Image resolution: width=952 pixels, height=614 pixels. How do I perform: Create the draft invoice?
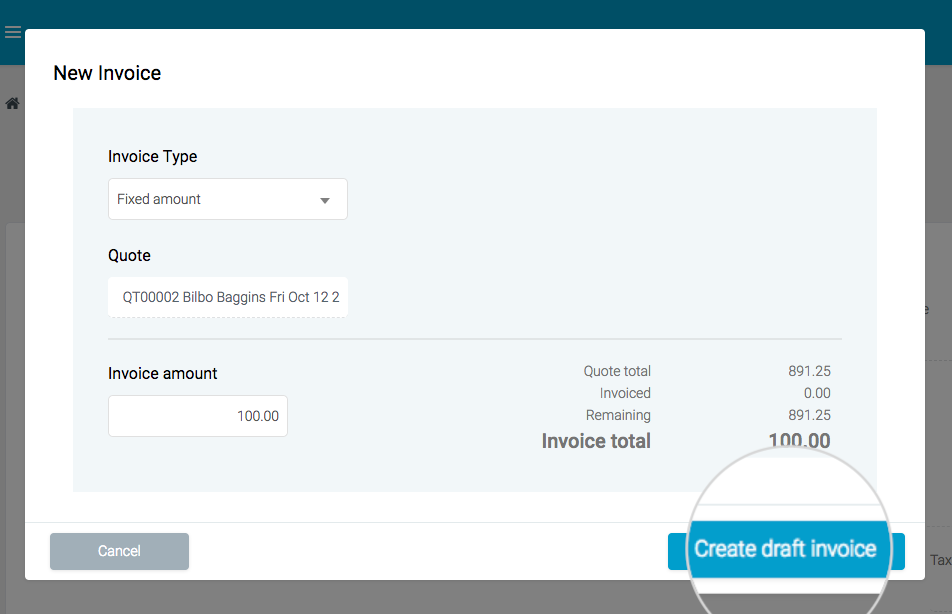(x=786, y=551)
